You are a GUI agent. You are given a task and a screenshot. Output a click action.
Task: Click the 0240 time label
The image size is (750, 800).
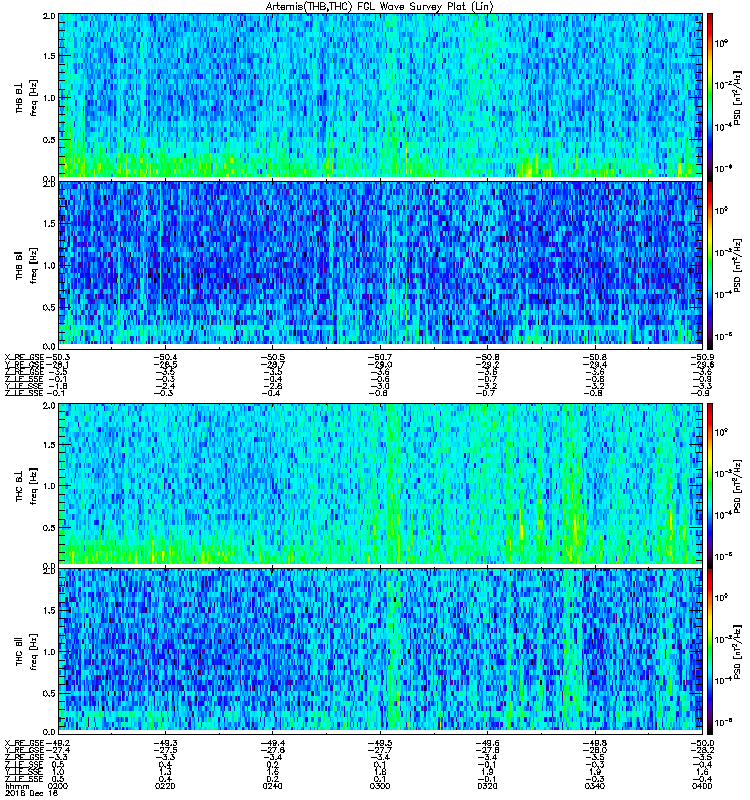273,786
